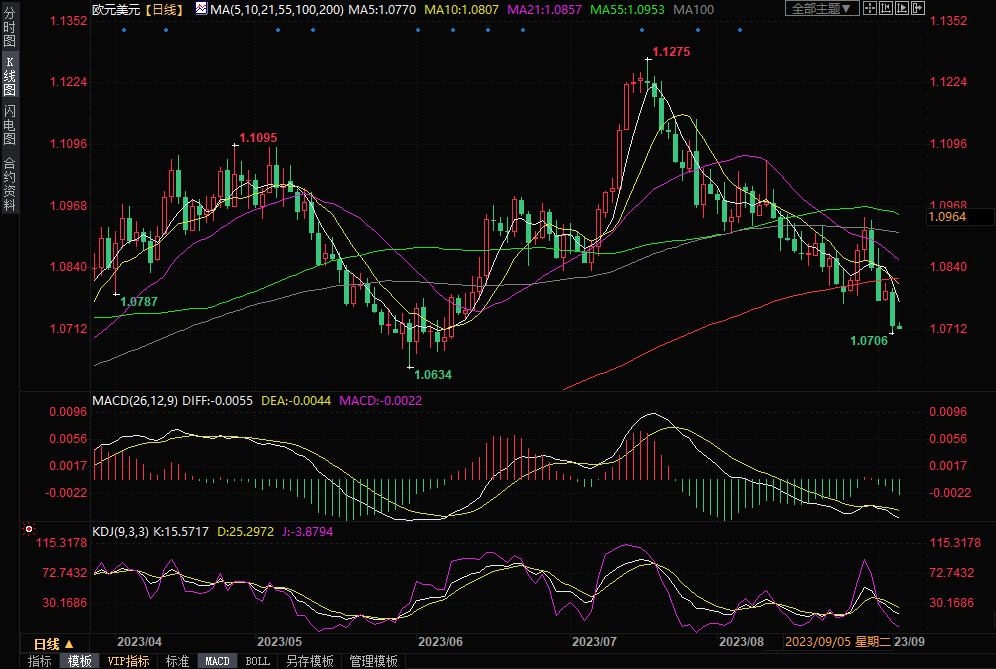The width and height of the screenshot is (996, 669).
Task: Click the MA indicator icon beside MA(5,10,21,55,100,200)
Action: tap(202, 9)
